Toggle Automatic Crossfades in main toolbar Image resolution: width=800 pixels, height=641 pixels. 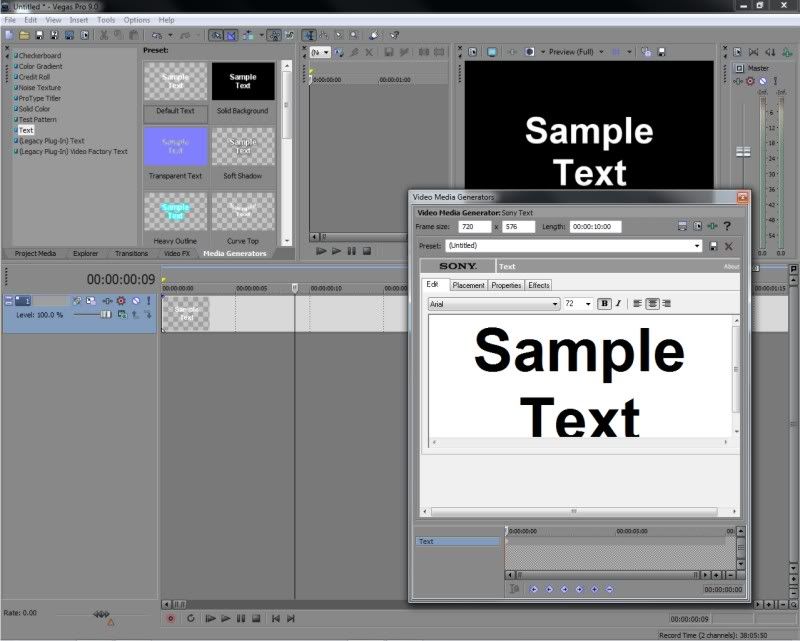pyautogui.click(x=231, y=35)
